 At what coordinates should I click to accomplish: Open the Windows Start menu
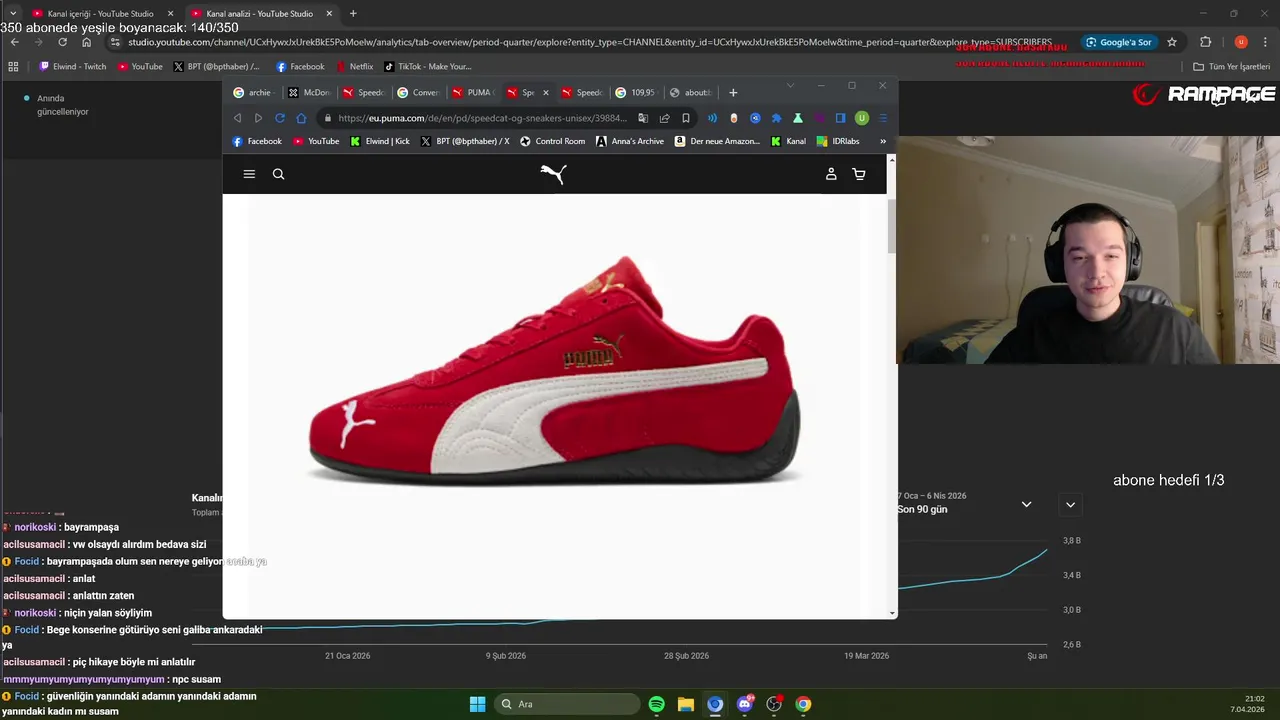(x=478, y=704)
